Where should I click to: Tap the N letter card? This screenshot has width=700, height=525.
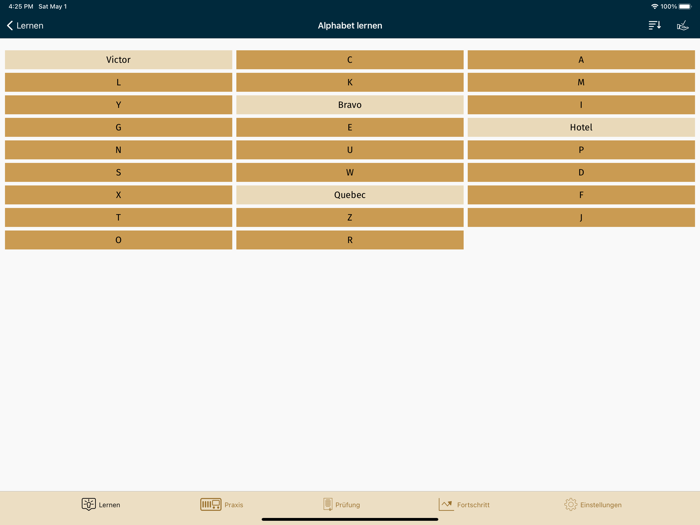(118, 150)
